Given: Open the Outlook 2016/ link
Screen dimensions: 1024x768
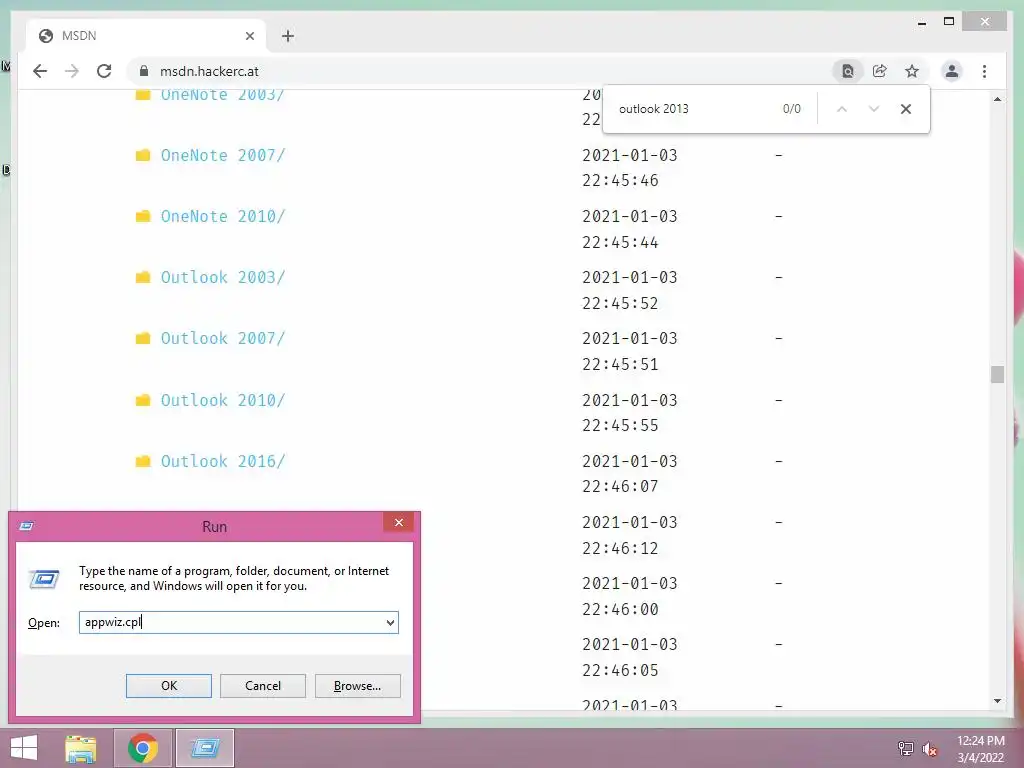Looking at the screenshot, I should [x=223, y=461].
